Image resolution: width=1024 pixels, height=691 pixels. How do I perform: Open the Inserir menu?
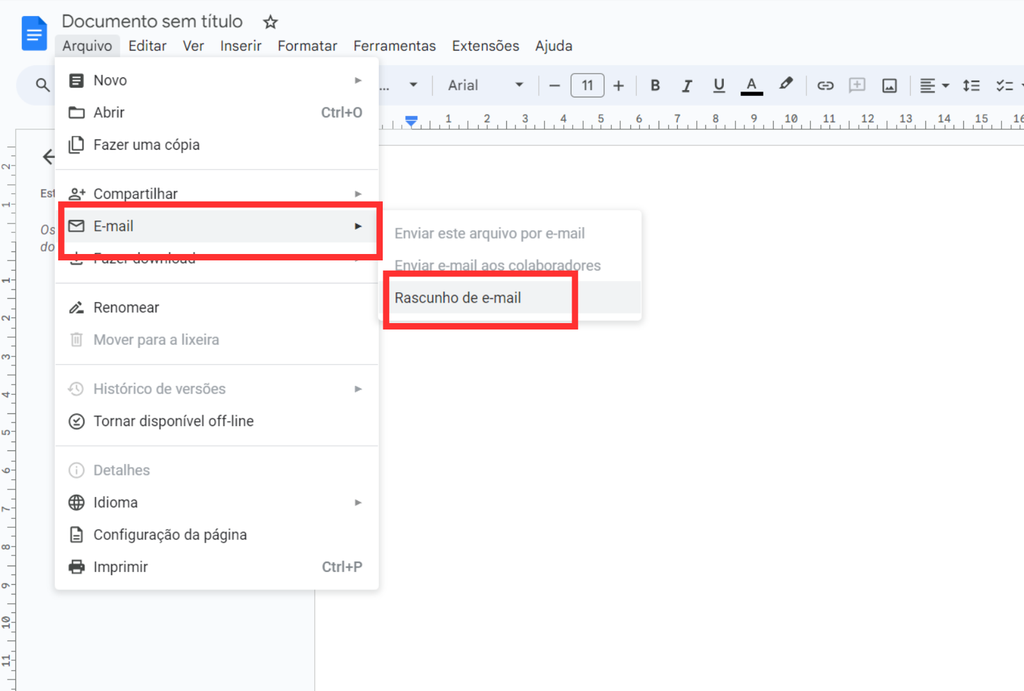click(x=240, y=46)
